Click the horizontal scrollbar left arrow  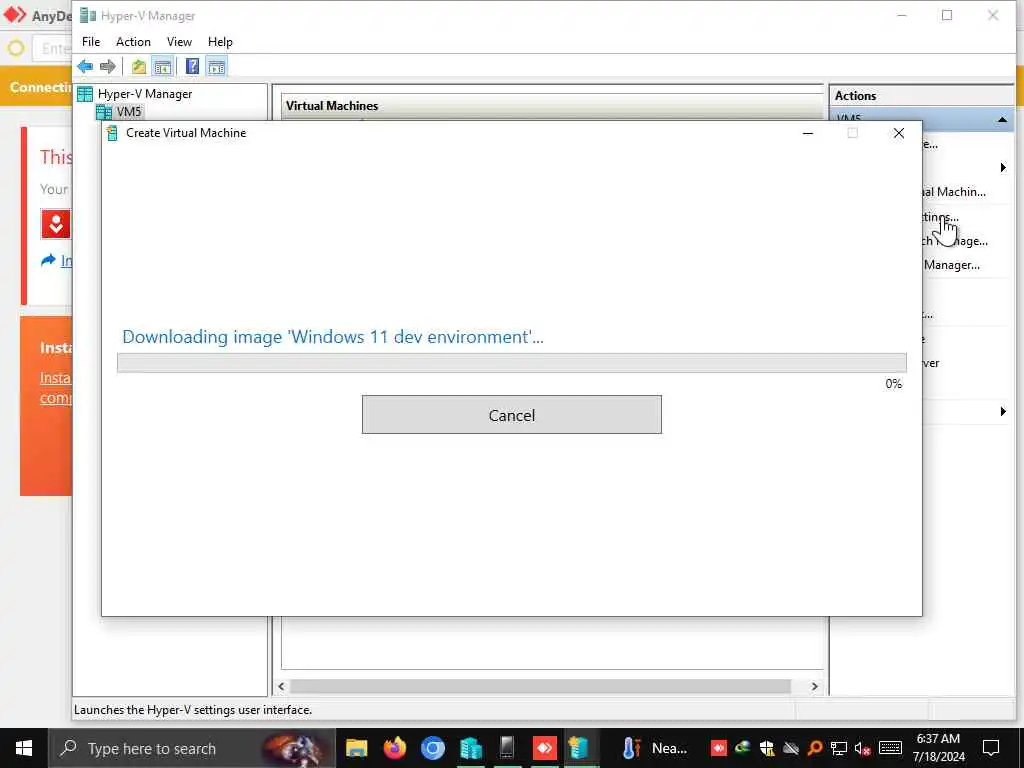(x=281, y=686)
